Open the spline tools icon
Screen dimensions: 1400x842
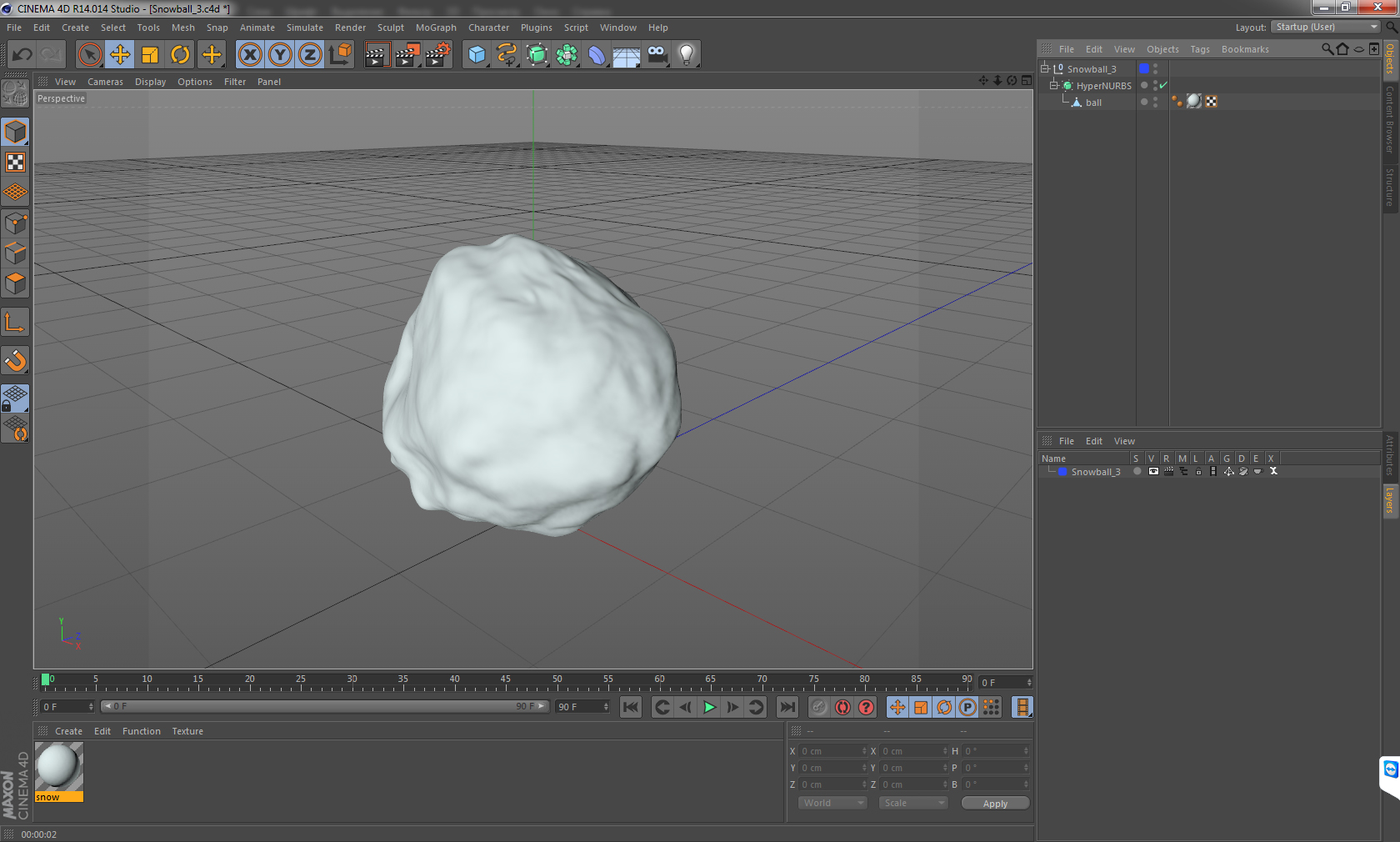coord(507,55)
